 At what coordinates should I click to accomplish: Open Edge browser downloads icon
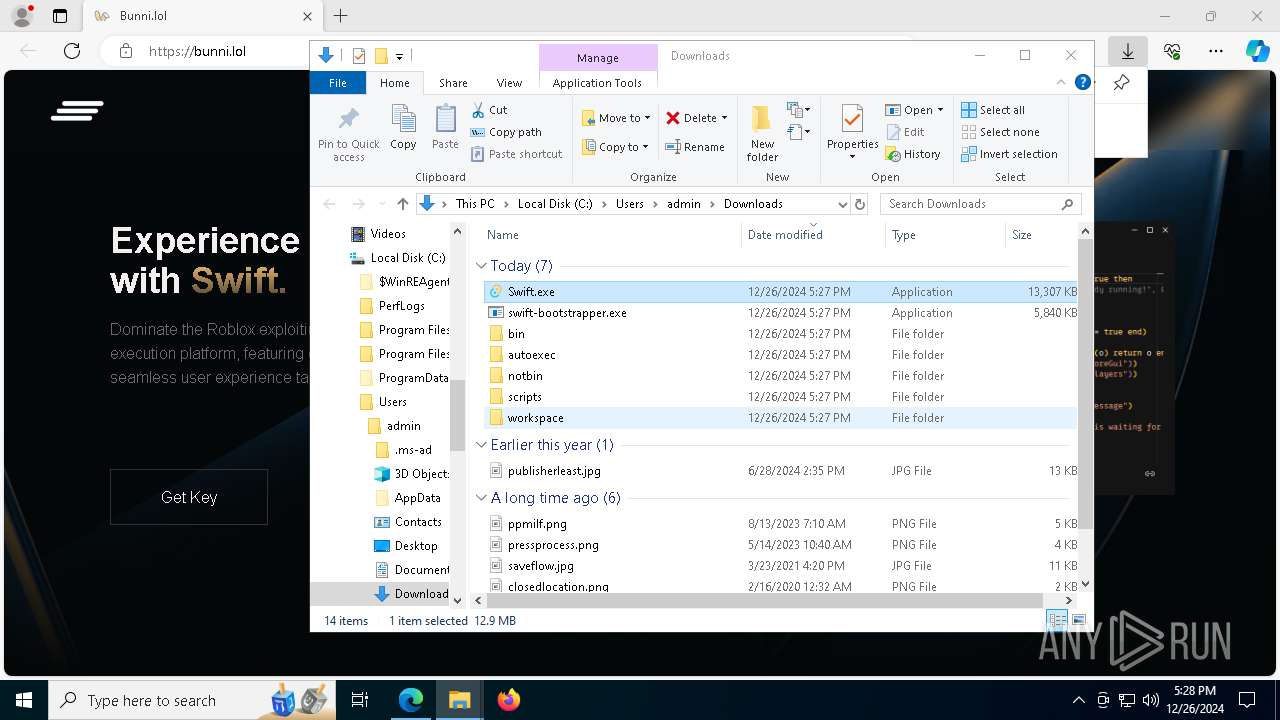(x=1127, y=51)
